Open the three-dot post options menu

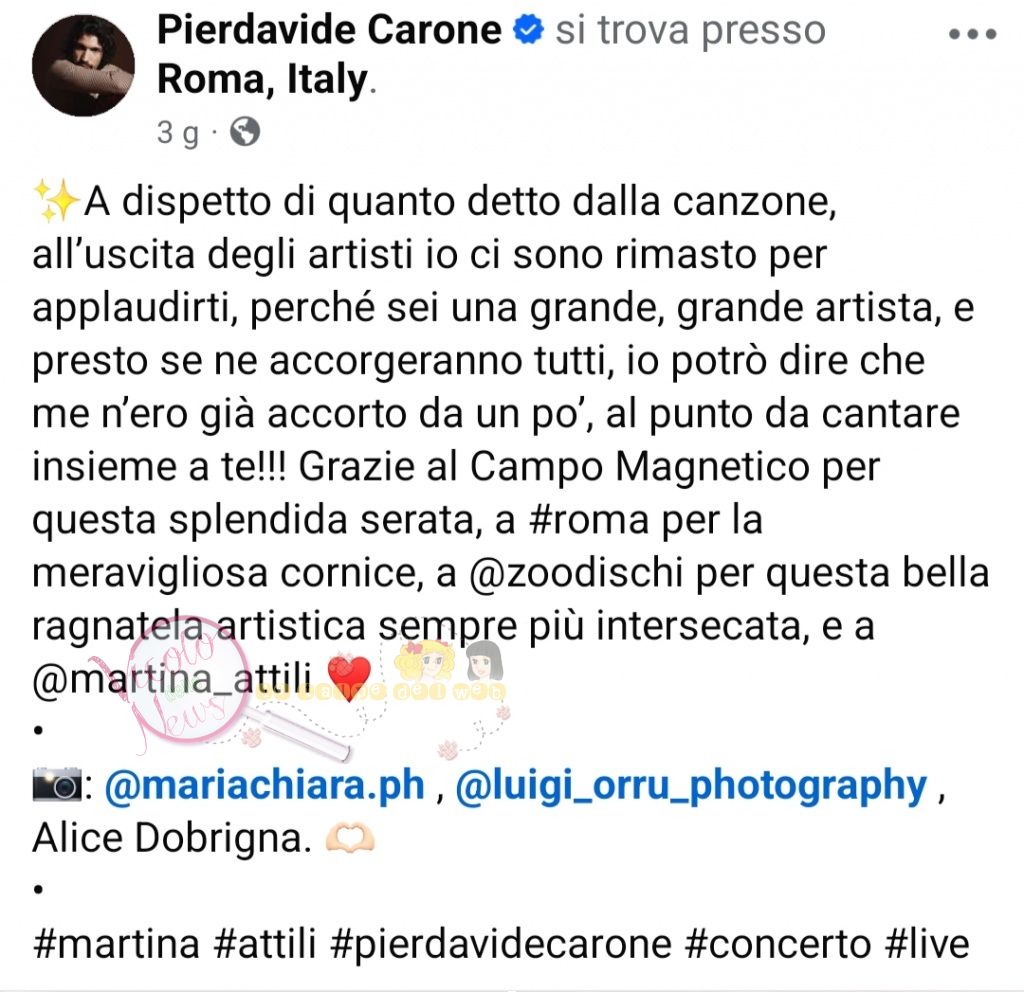(972, 34)
